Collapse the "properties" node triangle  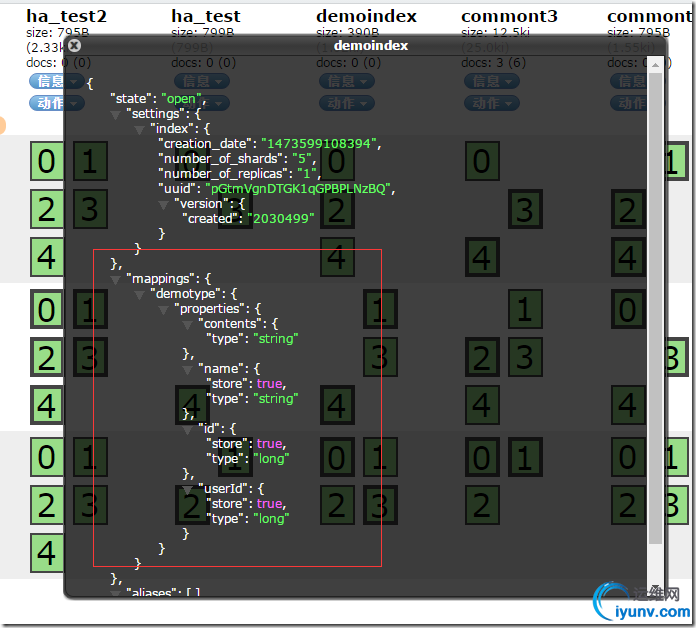[163, 310]
